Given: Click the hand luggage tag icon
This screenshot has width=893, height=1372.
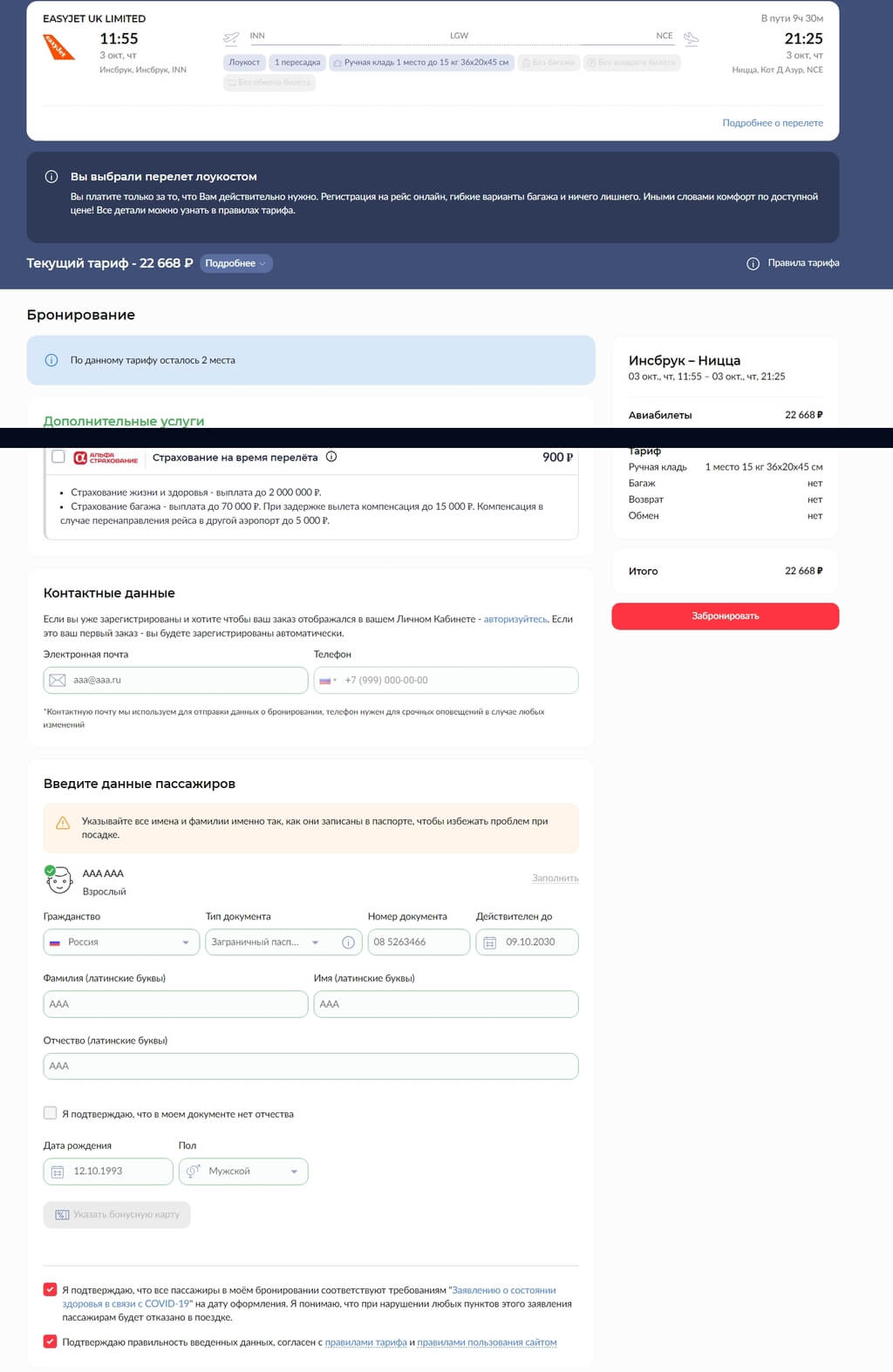Looking at the screenshot, I should (x=337, y=63).
